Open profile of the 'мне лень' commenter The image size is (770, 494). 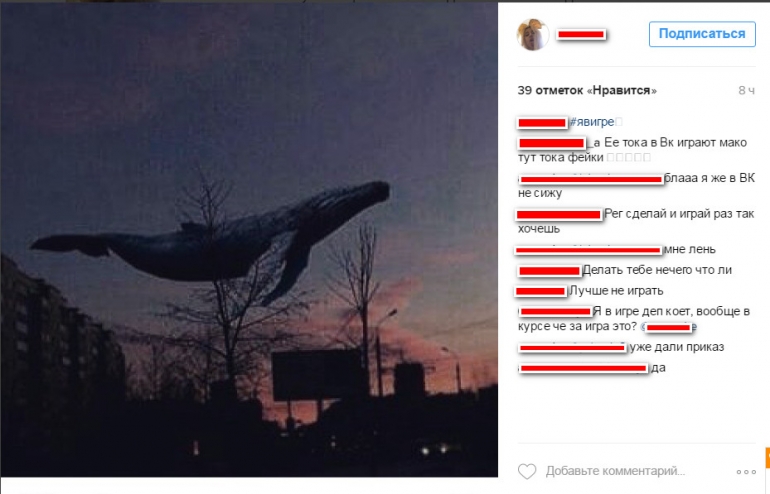click(588, 250)
